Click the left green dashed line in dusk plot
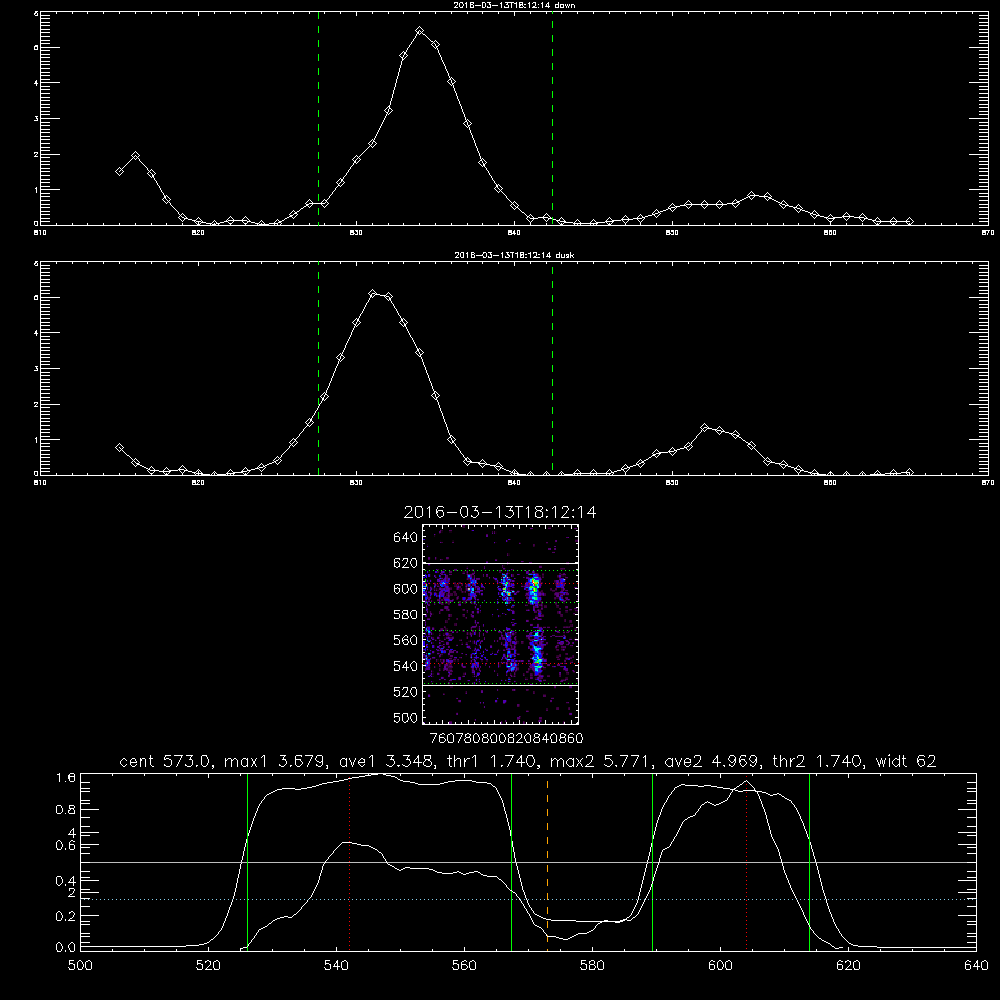 coord(318,369)
